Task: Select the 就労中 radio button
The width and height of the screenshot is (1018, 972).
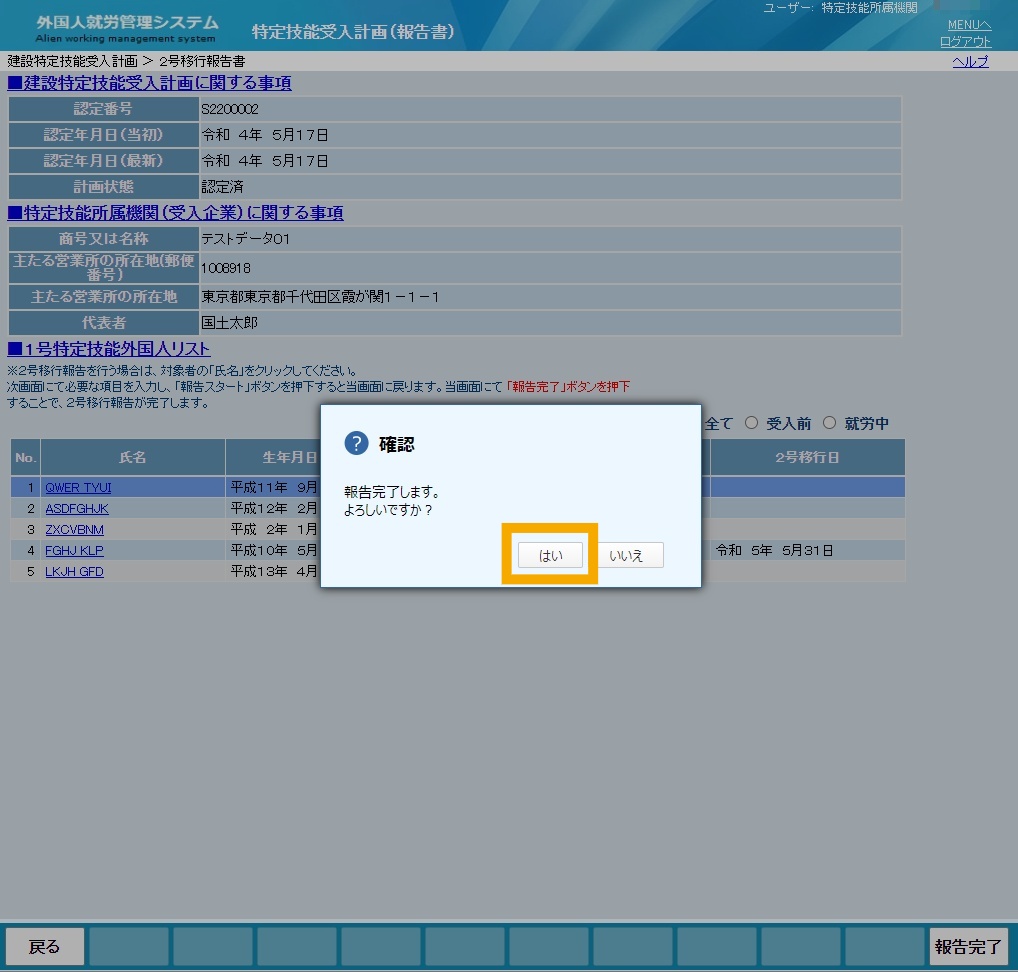Action: pos(829,423)
